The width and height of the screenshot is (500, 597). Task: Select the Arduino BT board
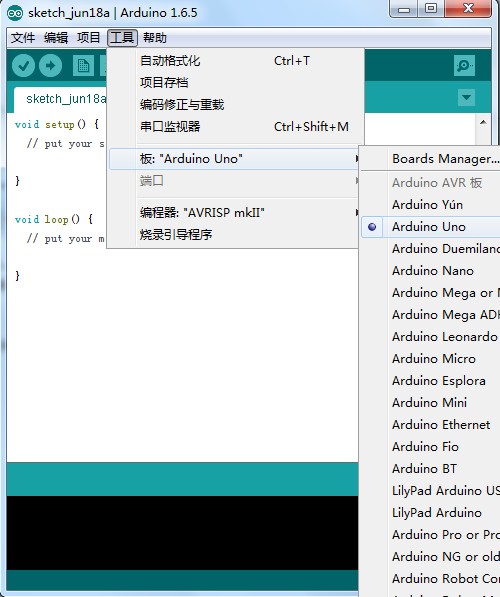tap(430, 469)
